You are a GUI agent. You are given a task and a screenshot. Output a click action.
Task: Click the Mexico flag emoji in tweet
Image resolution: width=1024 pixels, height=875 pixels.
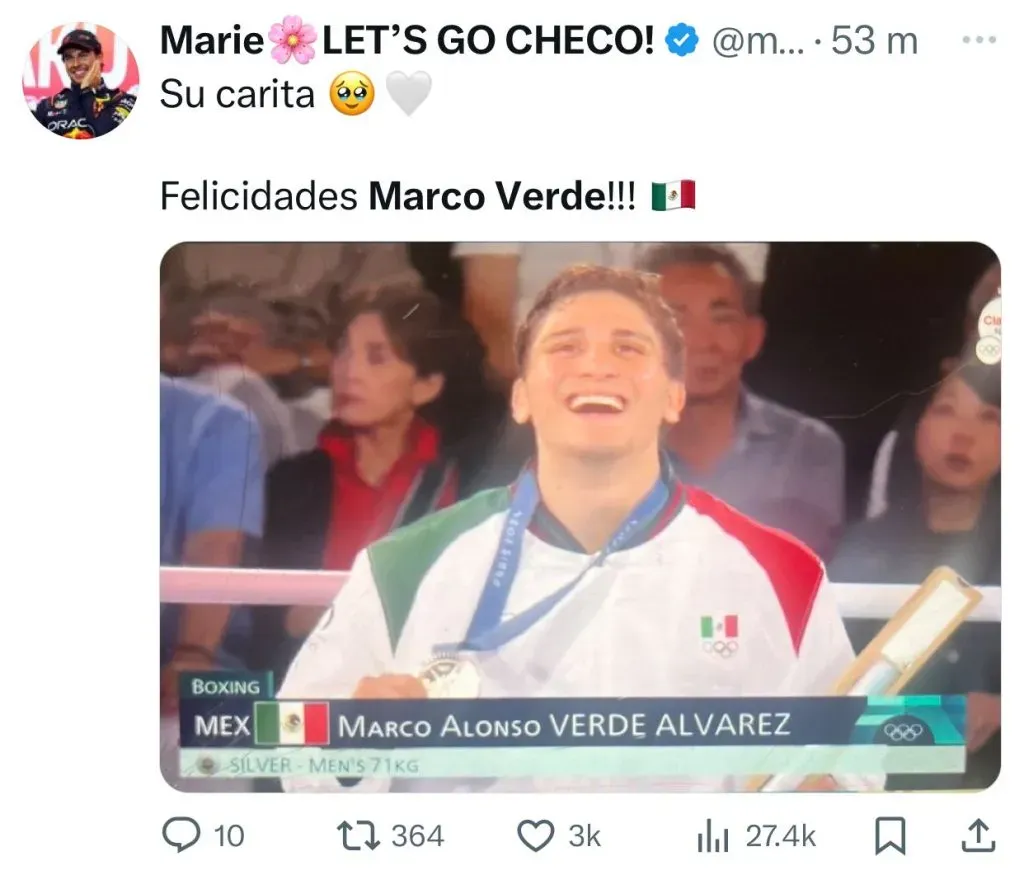click(x=673, y=195)
